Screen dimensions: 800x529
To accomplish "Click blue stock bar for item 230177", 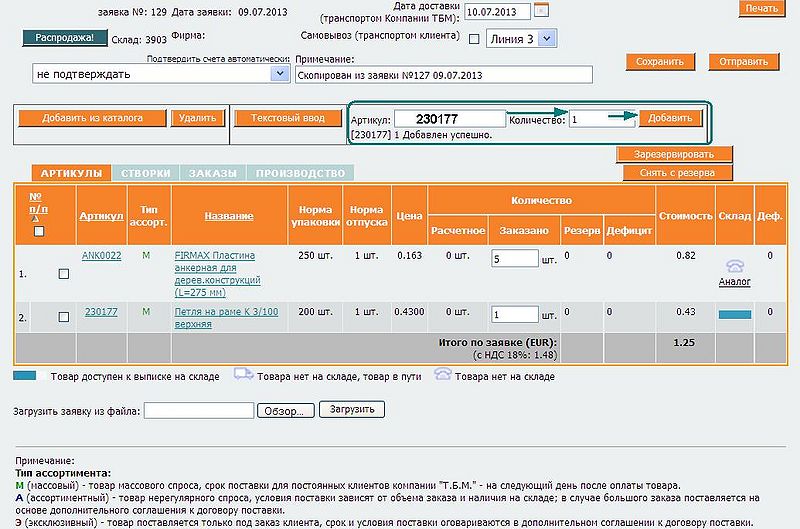I will tap(734, 314).
